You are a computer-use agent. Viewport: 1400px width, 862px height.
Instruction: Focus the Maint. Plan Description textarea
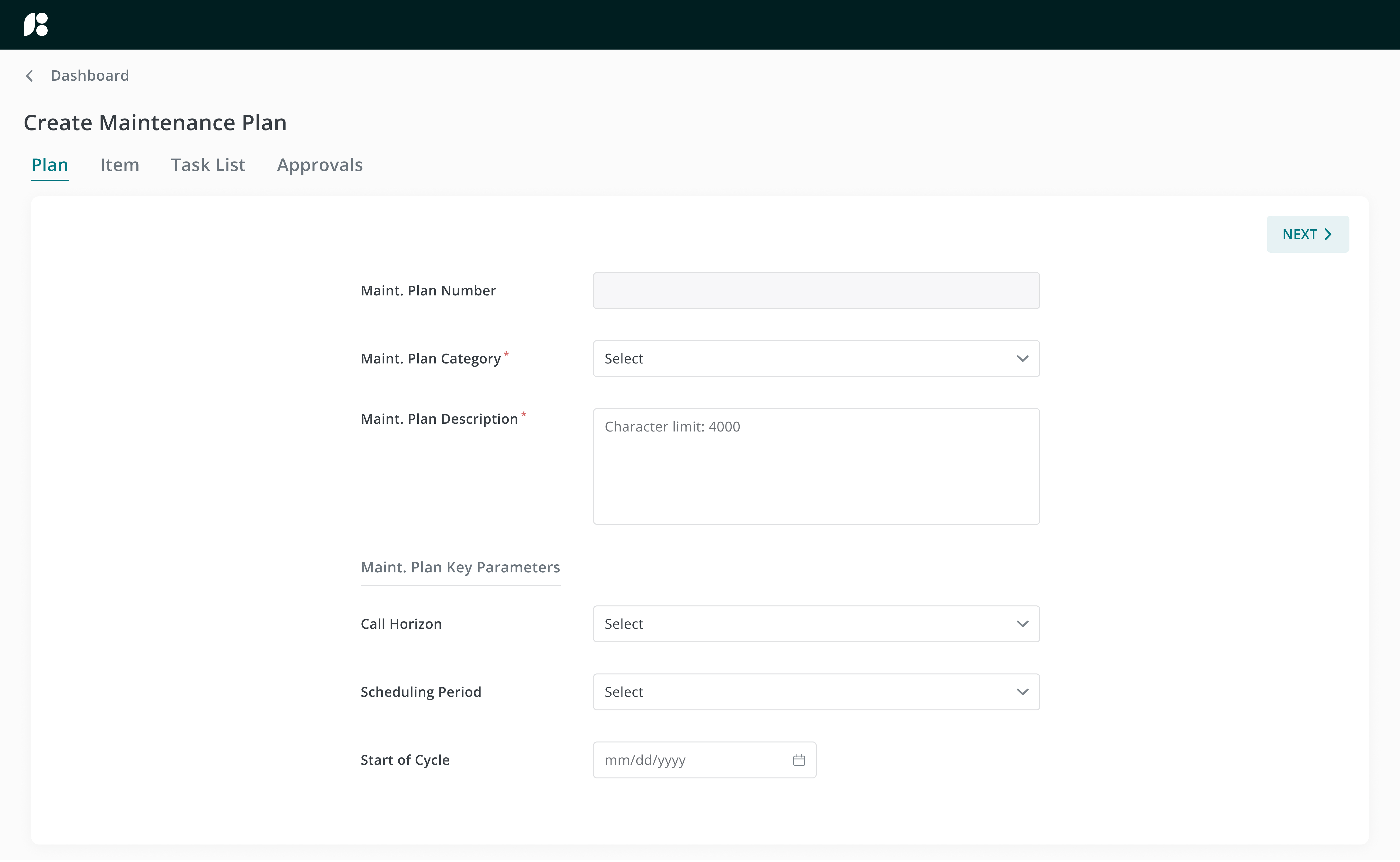click(x=815, y=466)
